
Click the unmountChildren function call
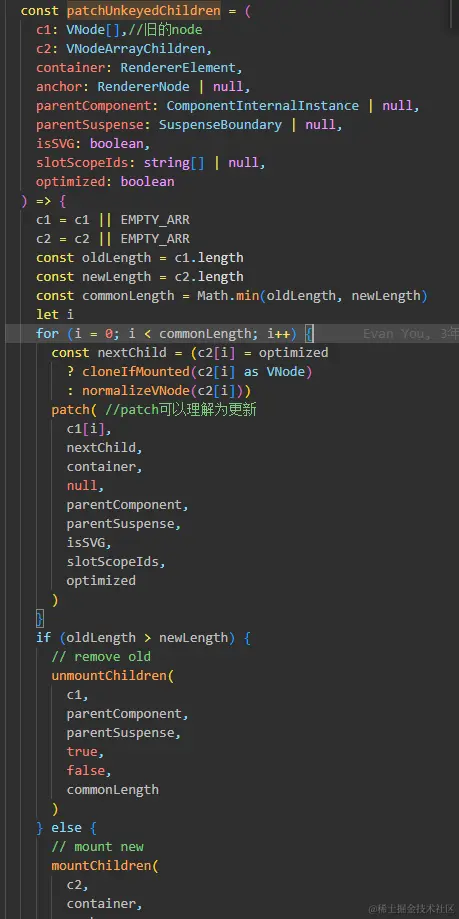110,675
